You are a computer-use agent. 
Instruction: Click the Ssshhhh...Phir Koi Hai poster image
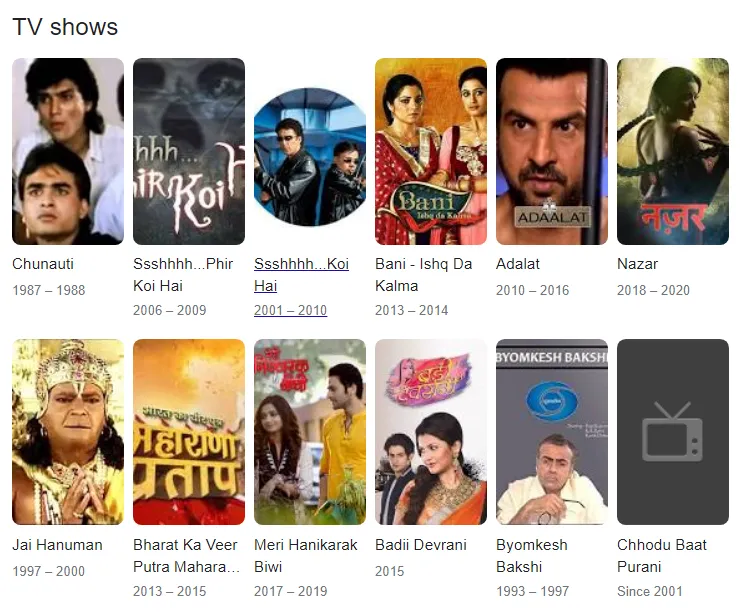189,151
